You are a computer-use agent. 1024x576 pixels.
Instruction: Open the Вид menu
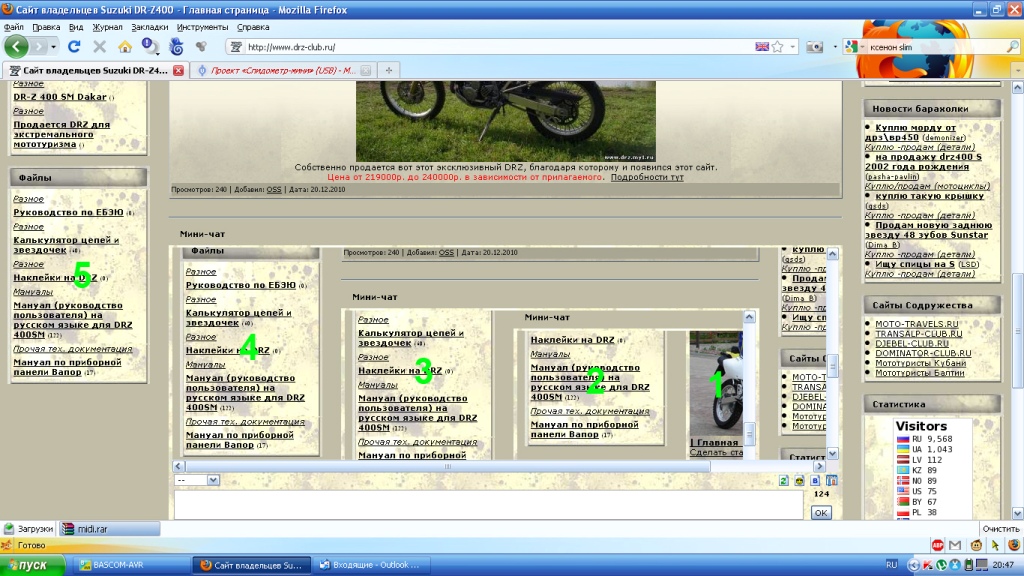click(76, 27)
